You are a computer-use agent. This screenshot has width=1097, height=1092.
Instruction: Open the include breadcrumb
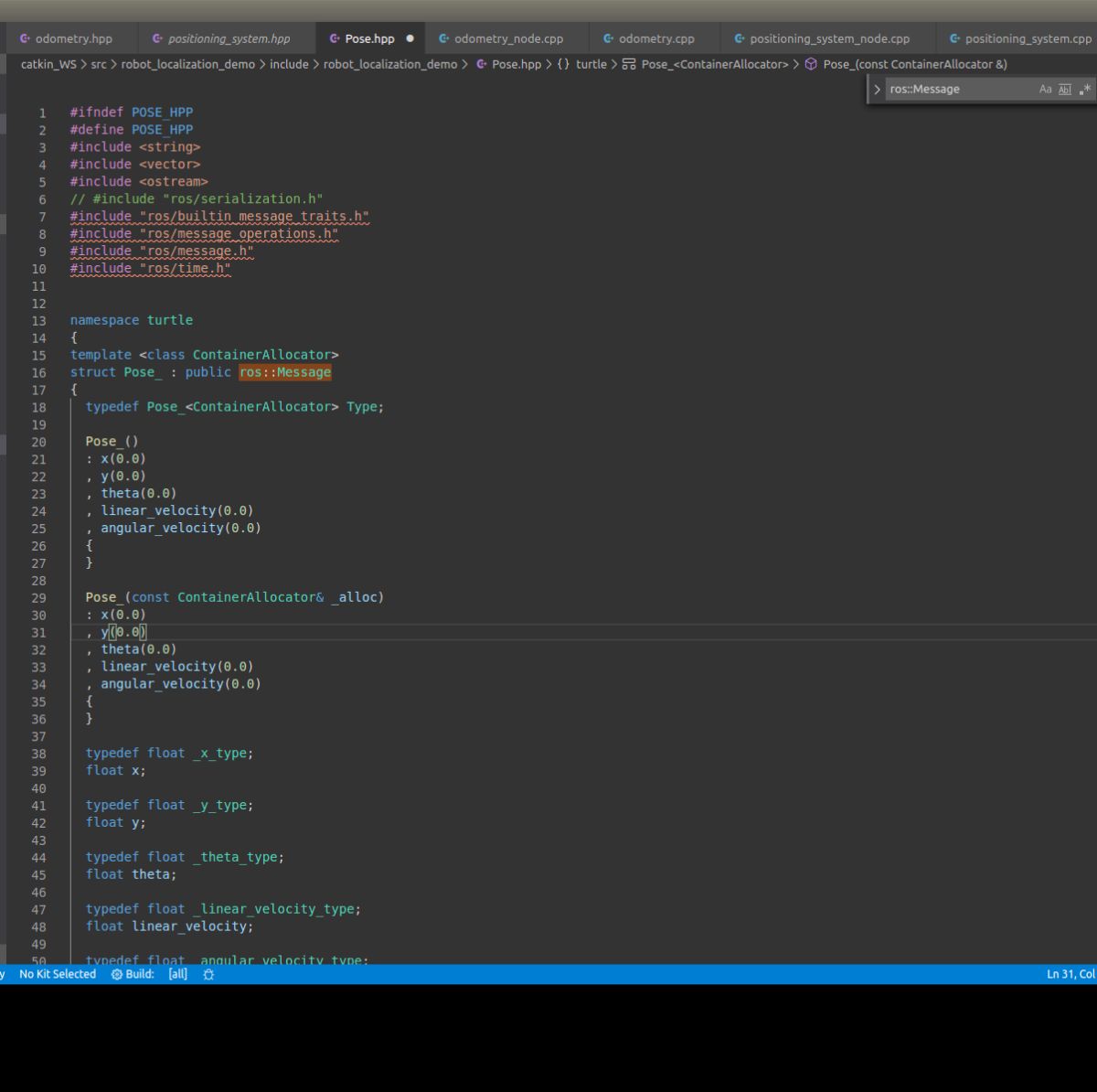pos(289,64)
